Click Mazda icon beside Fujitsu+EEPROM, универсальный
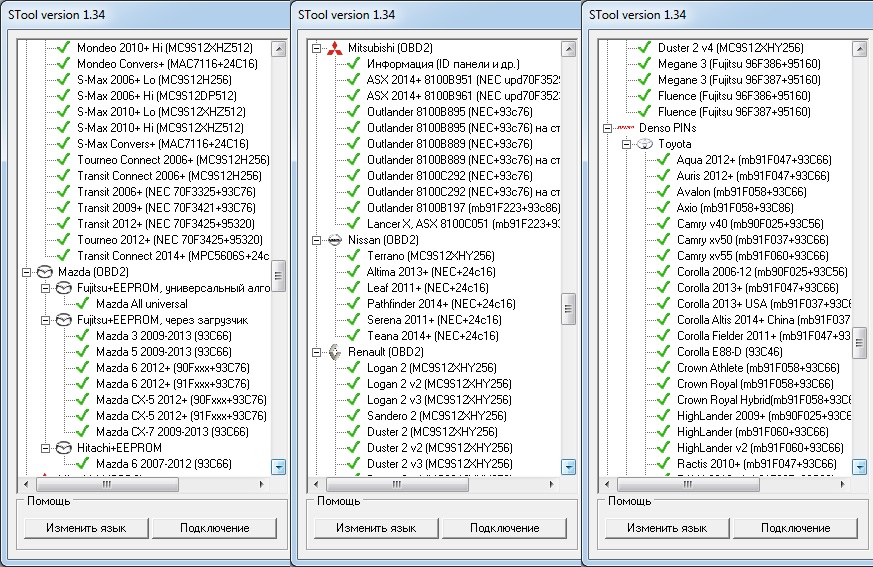Image resolution: width=873 pixels, height=567 pixels. pos(63,289)
